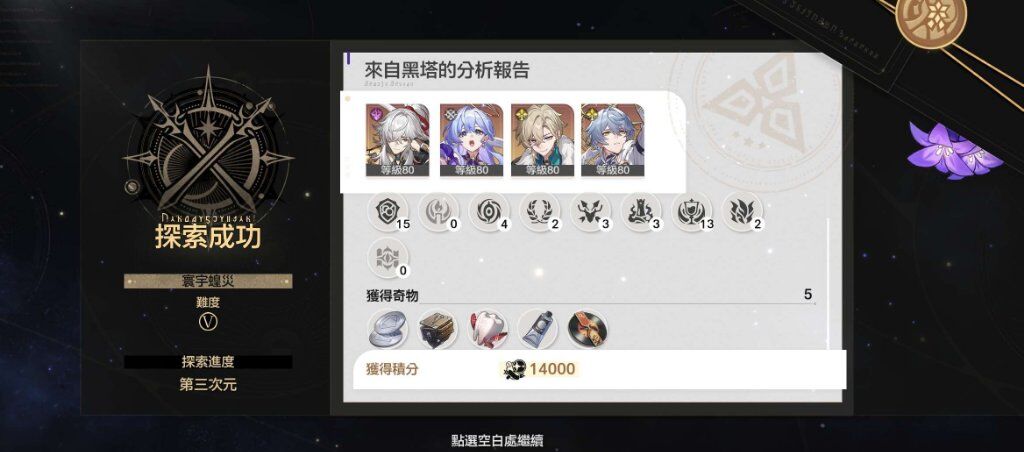
Task: Select the Propagation icon after Elation
Action: [x=743, y=211]
